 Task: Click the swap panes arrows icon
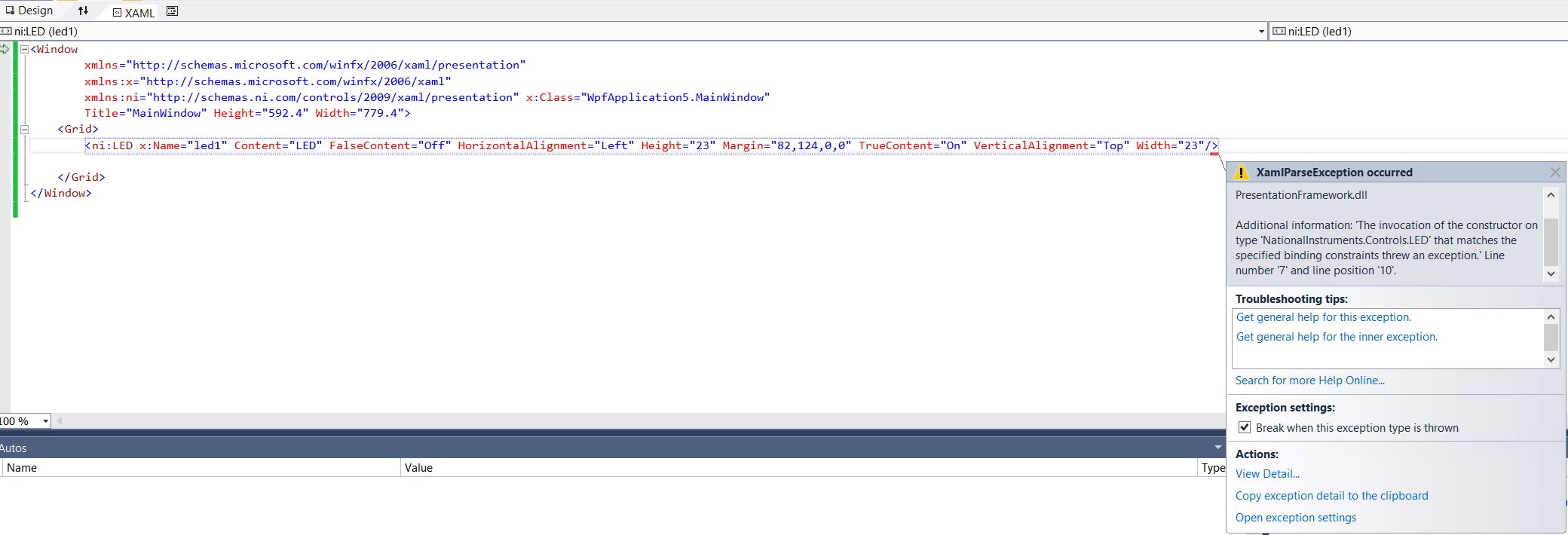83,11
